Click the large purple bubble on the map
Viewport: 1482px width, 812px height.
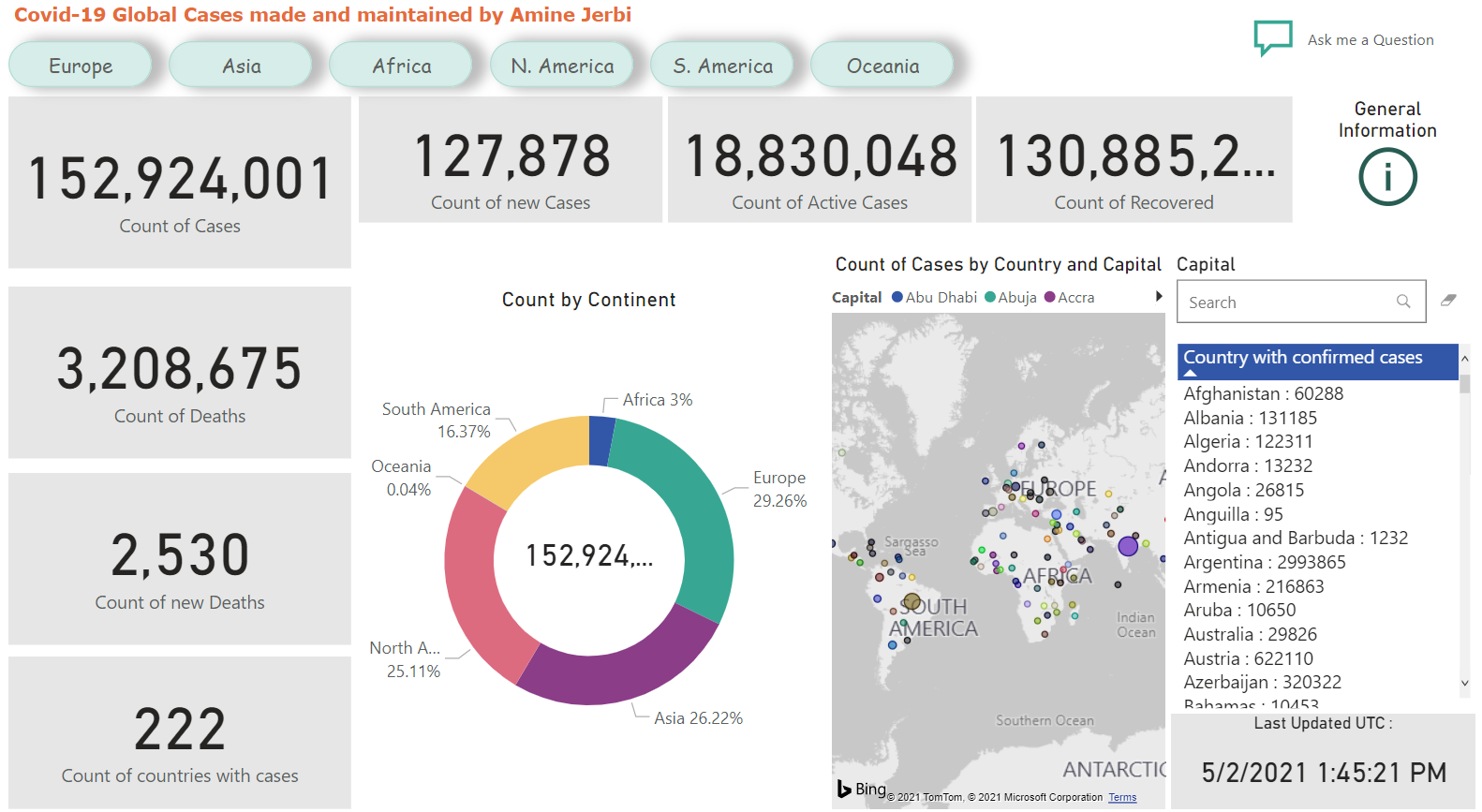(x=1128, y=546)
